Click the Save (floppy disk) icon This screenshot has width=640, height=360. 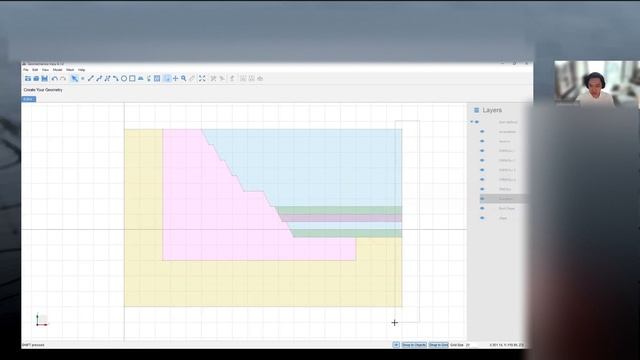[44, 78]
